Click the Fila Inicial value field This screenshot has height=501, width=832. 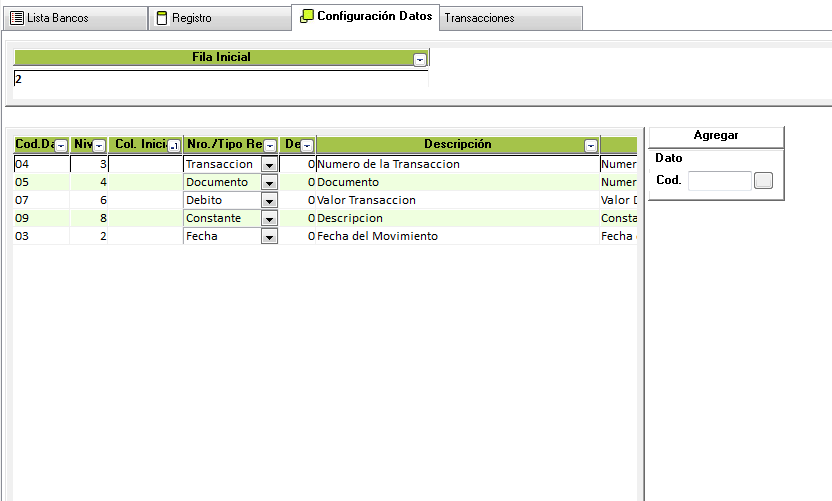coord(221,79)
